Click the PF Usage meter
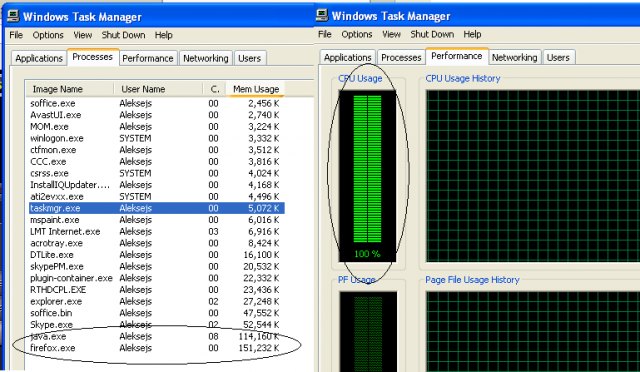Image resolution: width=640 pixels, height=372 pixels. click(x=368, y=332)
